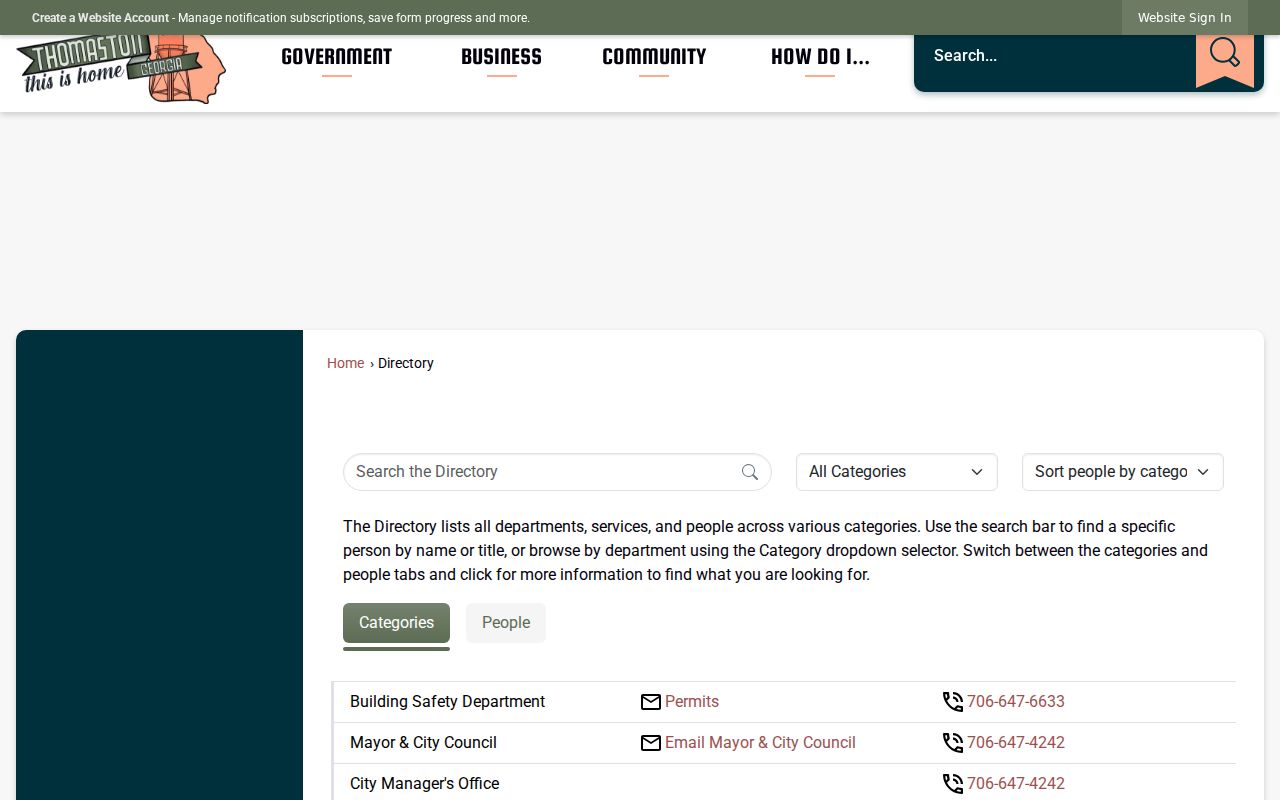Click the Website Sign In button
The image size is (1280, 800).
(x=1185, y=18)
